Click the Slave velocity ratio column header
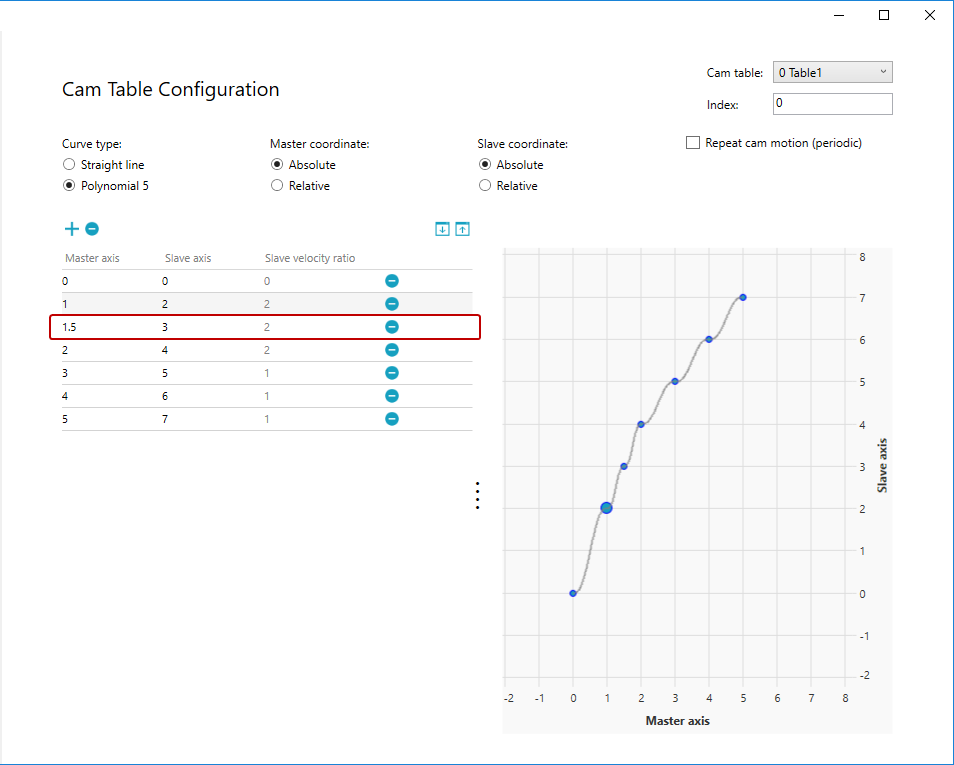954x765 pixels. pos(309,258)
